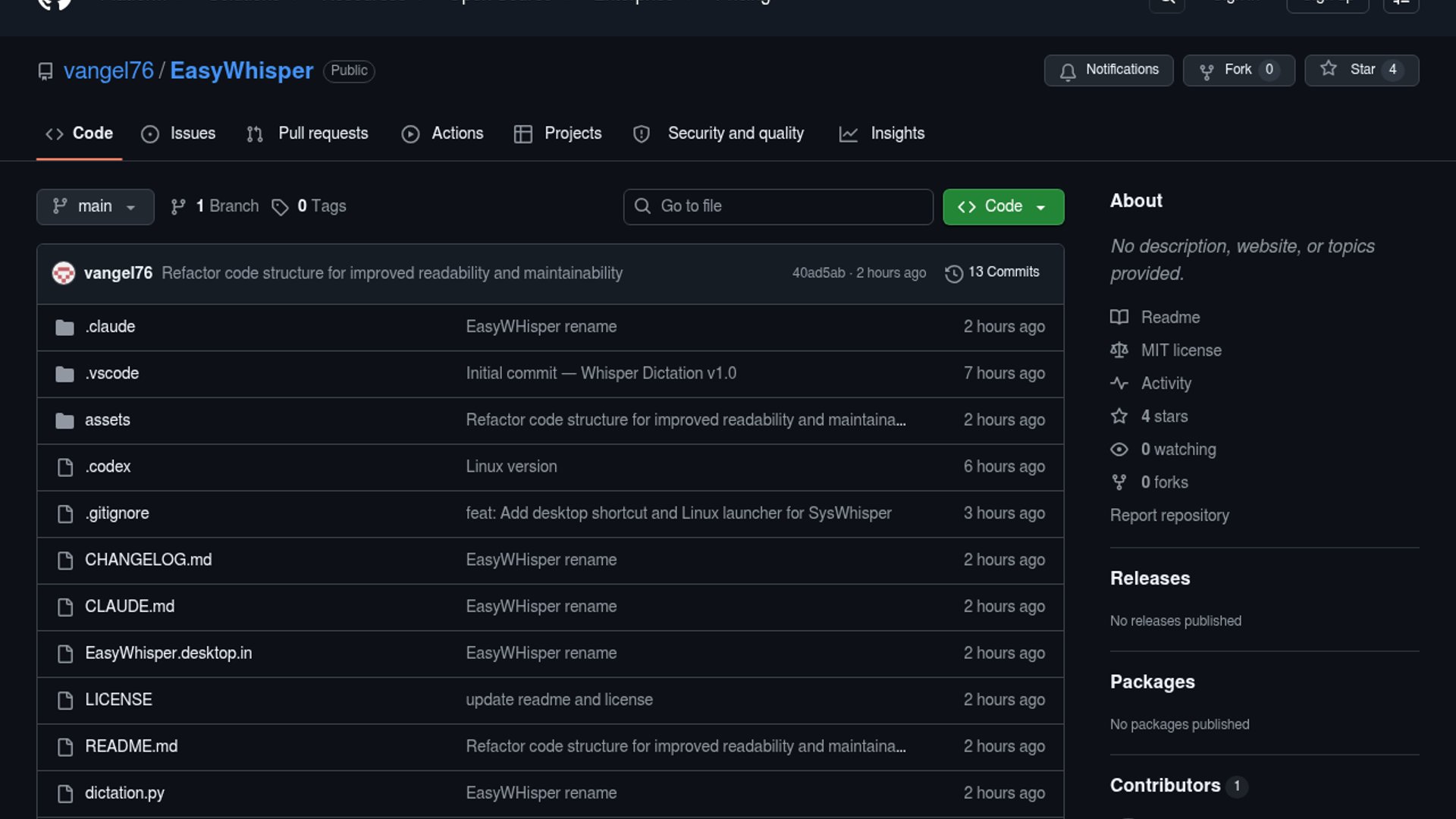Screen dimensions: 1456x819
Task: Click the vangel76 avatar in the commit bar
Action: coord(64,273)
